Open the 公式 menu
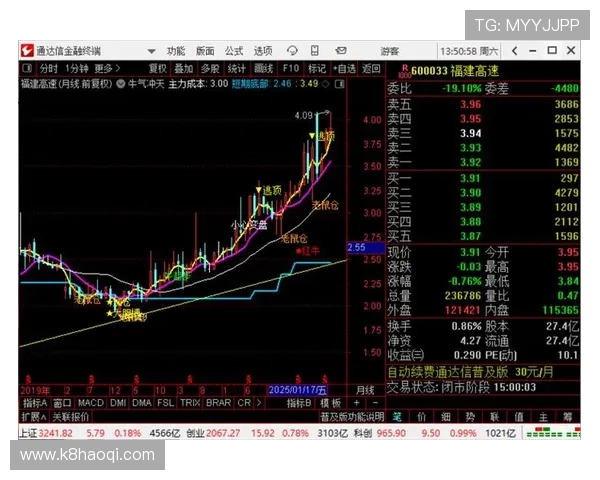600x480 pixels. (x=234, y=51)
